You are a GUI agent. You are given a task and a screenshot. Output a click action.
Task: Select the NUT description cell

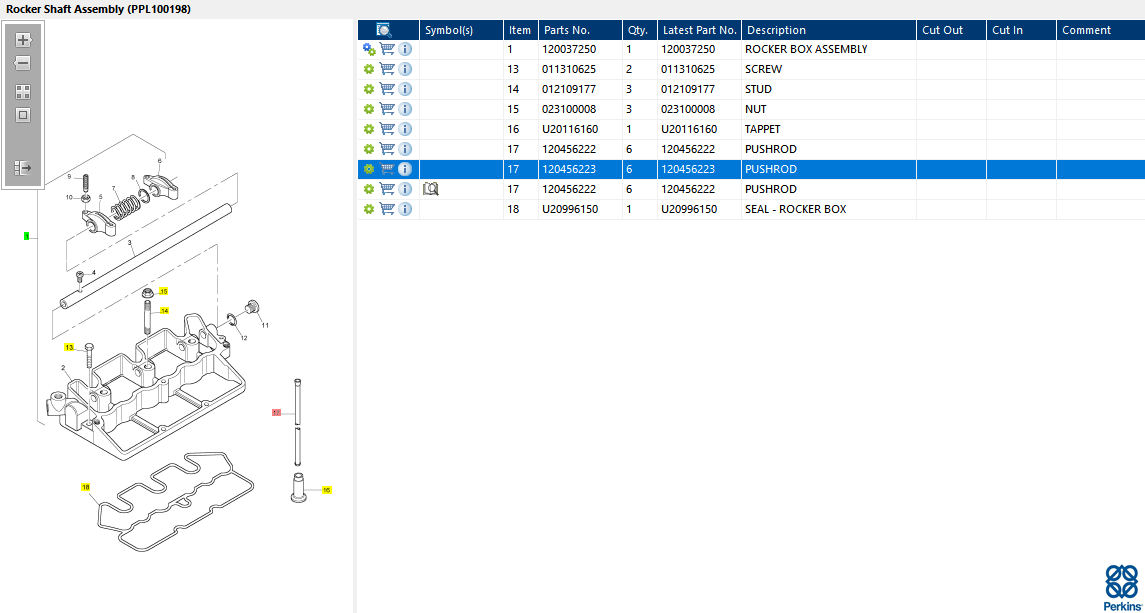point(829,110)
